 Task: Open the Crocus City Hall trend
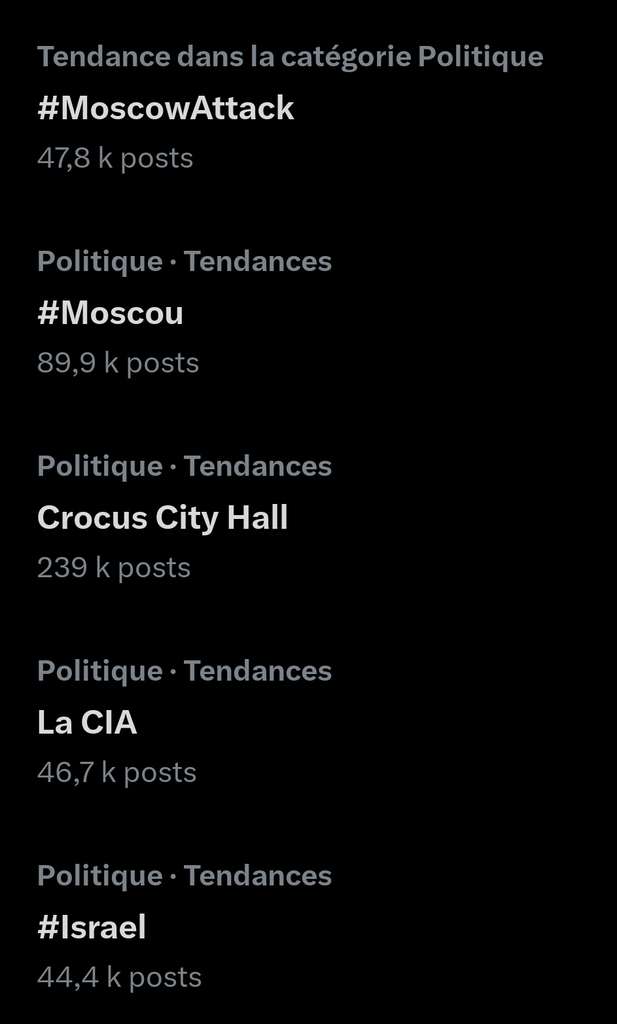162,517
